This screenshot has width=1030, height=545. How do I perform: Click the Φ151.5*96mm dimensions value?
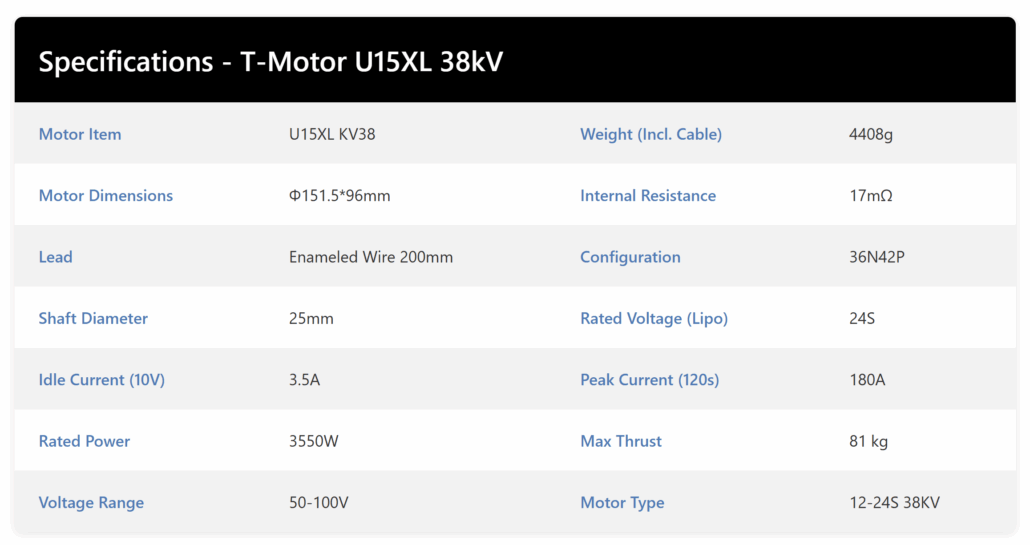(x=340, y=196)
